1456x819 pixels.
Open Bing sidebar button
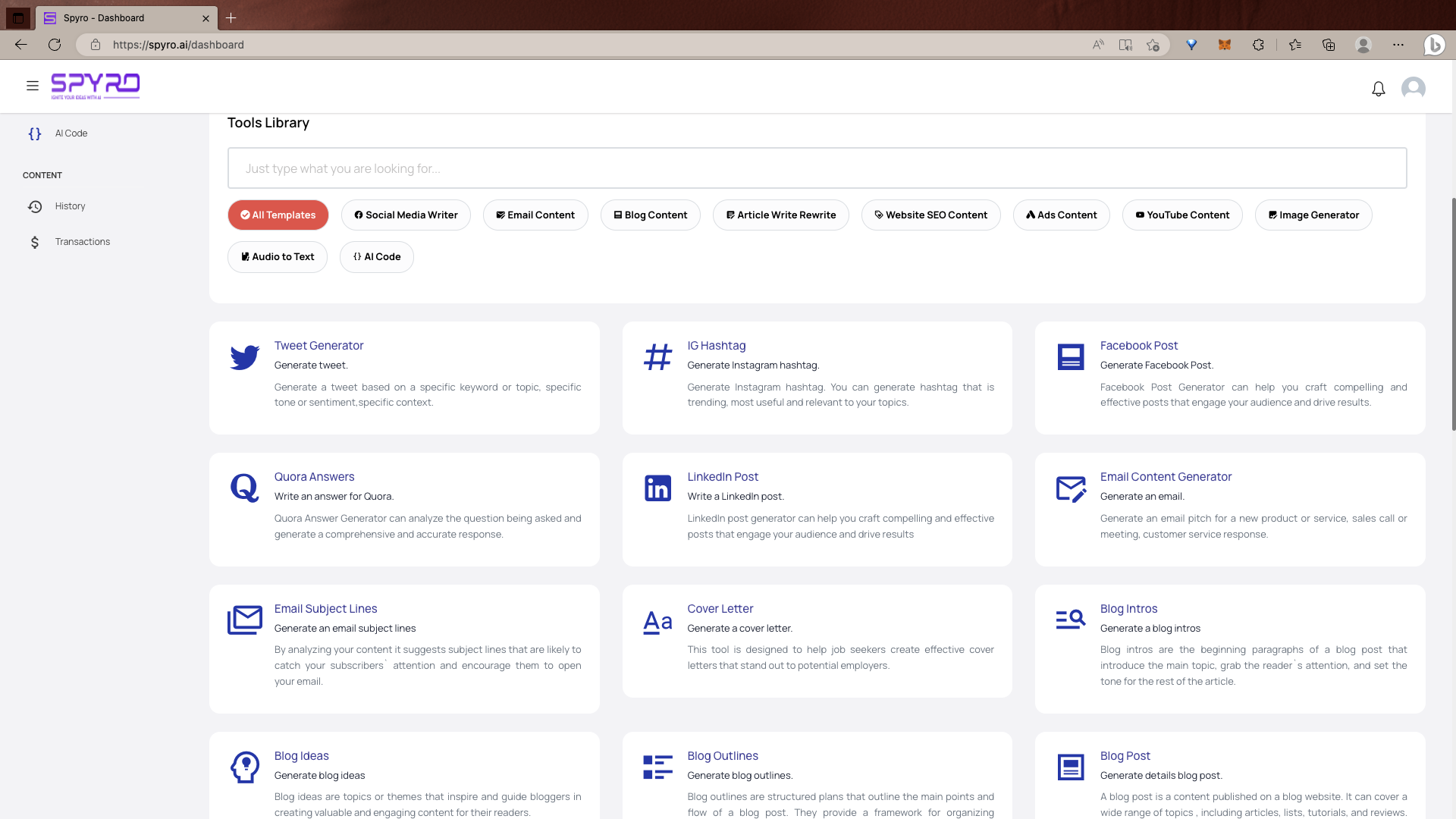click(x=1434, y=45)
